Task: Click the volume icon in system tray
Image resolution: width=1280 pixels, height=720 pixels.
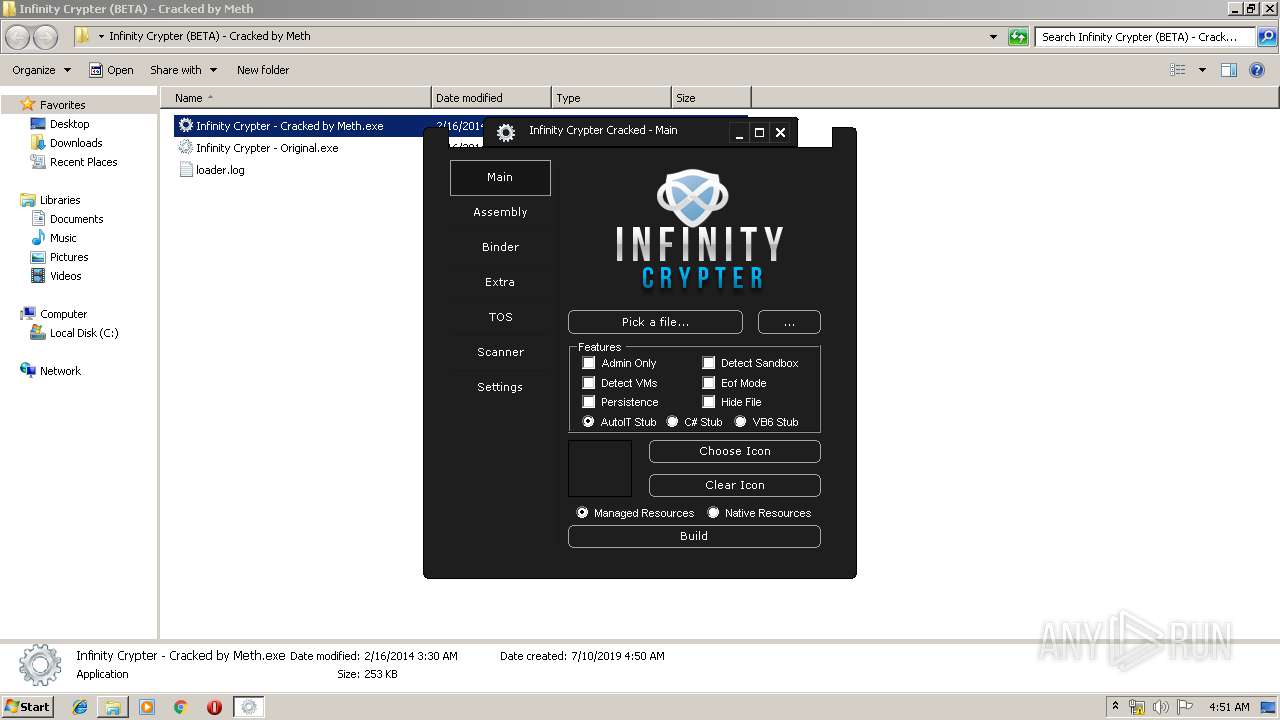Action: click(1160, 707)
